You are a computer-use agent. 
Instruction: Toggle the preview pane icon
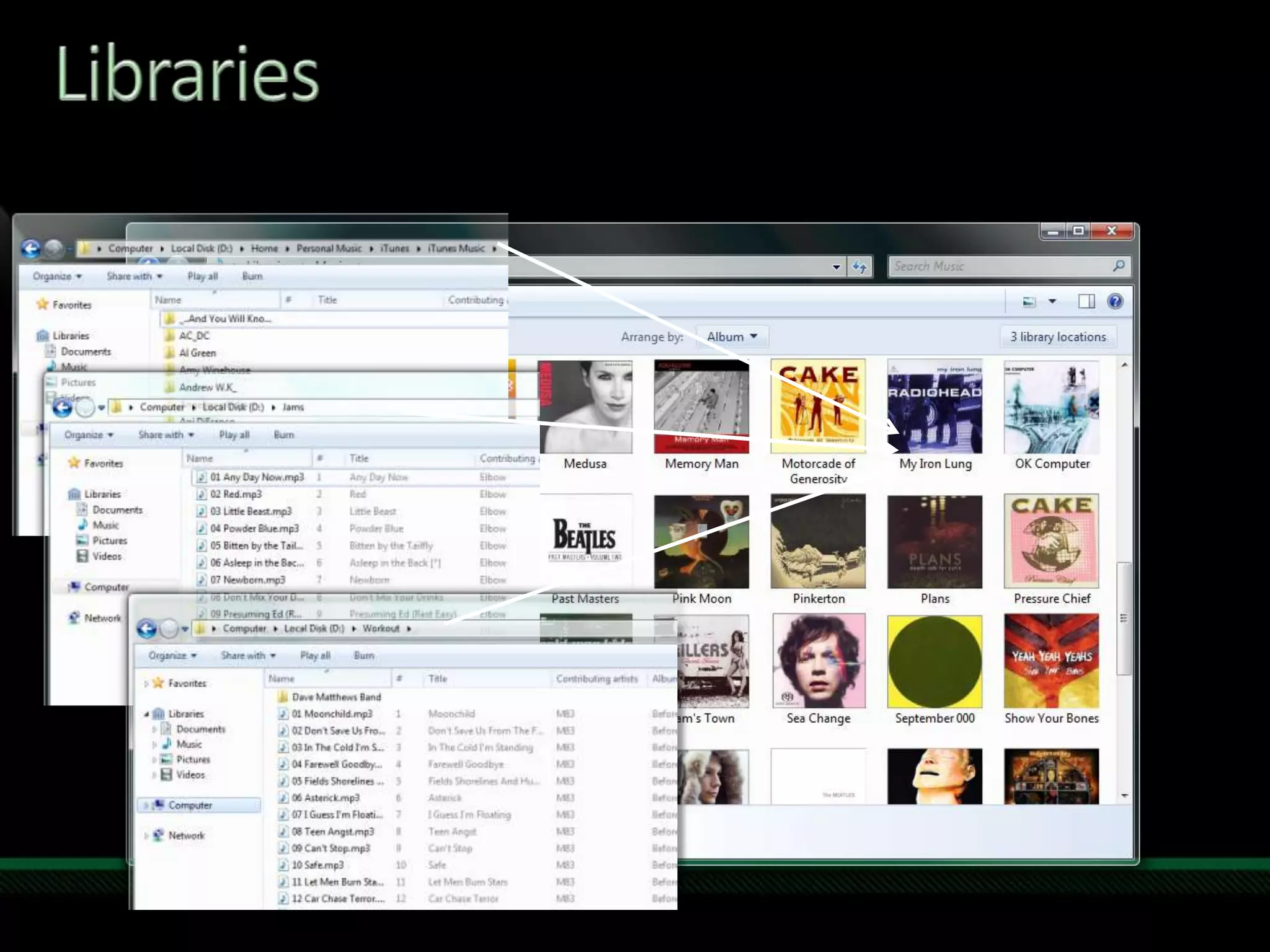(x=1086, y=301)
